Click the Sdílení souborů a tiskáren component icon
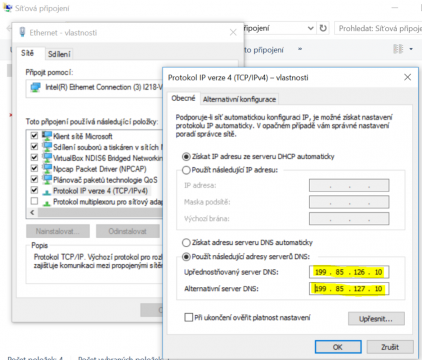Viewport: 422px width, 360px height. point(47,147)
